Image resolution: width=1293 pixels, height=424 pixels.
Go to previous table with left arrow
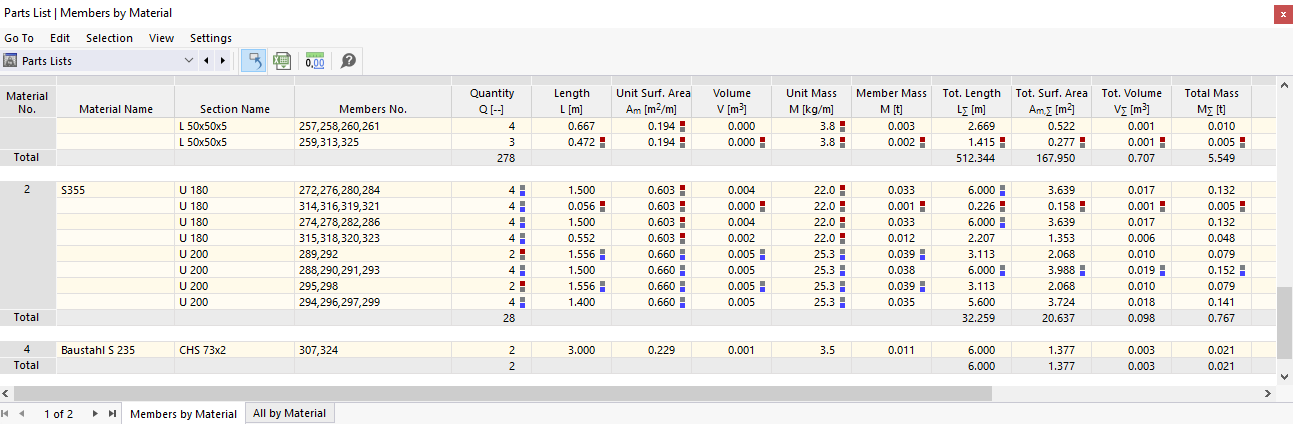coord(206,61)
